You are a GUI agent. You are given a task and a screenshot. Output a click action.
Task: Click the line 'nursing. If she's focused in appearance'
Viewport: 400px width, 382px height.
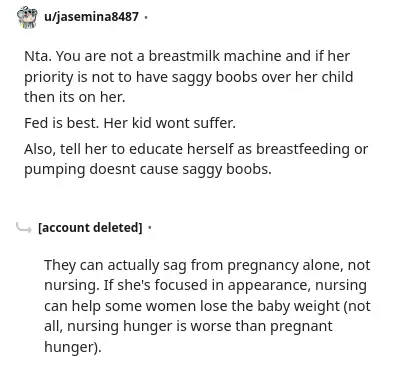pyautogui.click(x=205, y=286)
